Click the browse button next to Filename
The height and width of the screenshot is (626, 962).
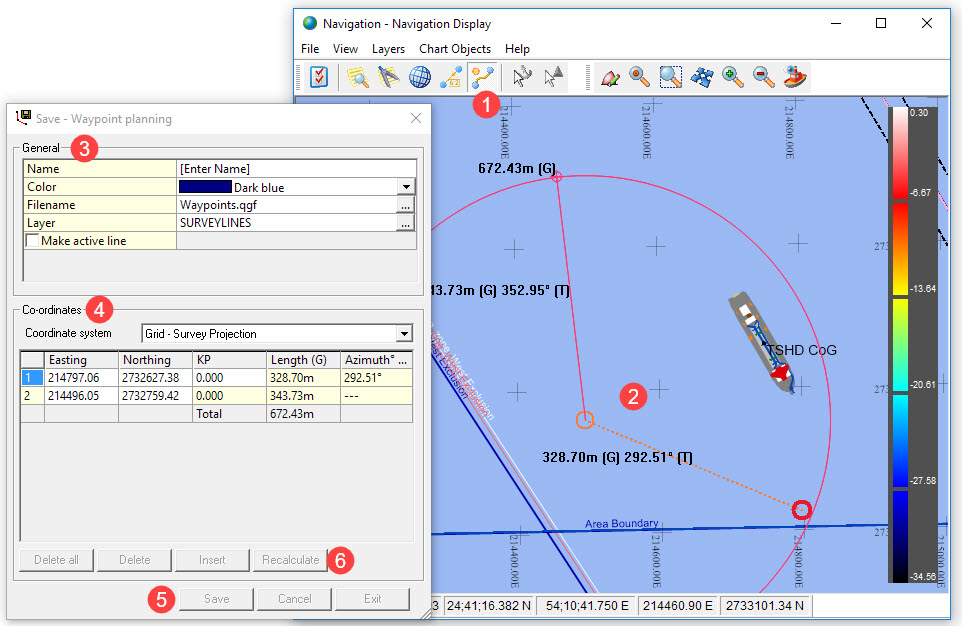click(405, 205)
